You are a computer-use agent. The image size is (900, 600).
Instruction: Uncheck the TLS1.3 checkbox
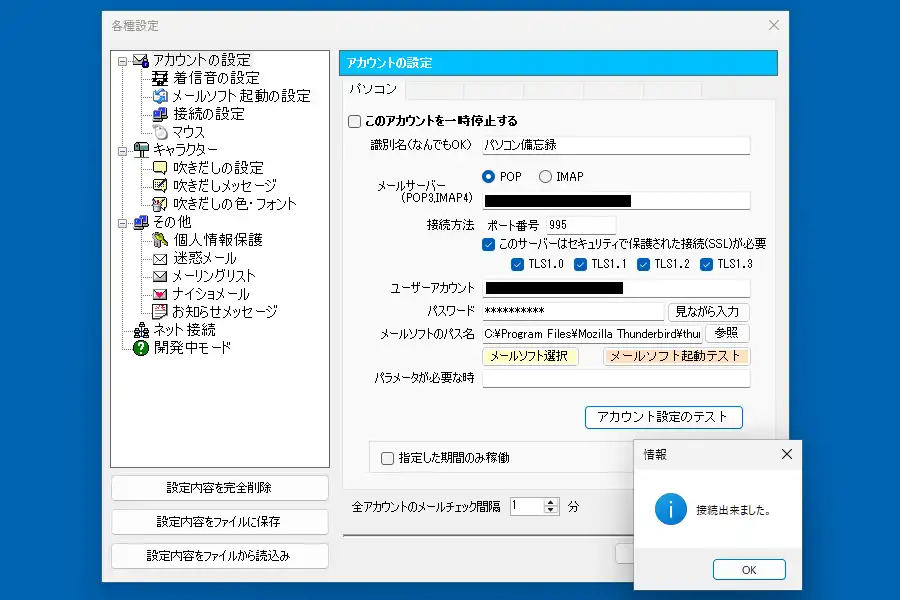707,264
